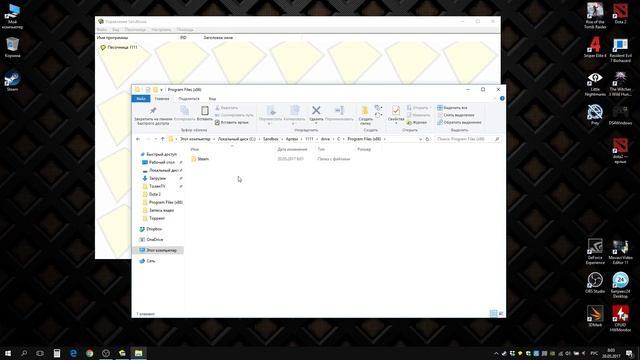Click the 1111 breadcrumb in the address bar

tap(309, 139)
